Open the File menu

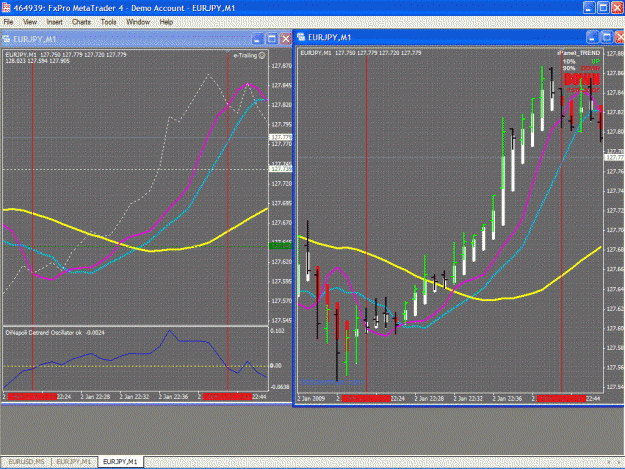point(8,22)
